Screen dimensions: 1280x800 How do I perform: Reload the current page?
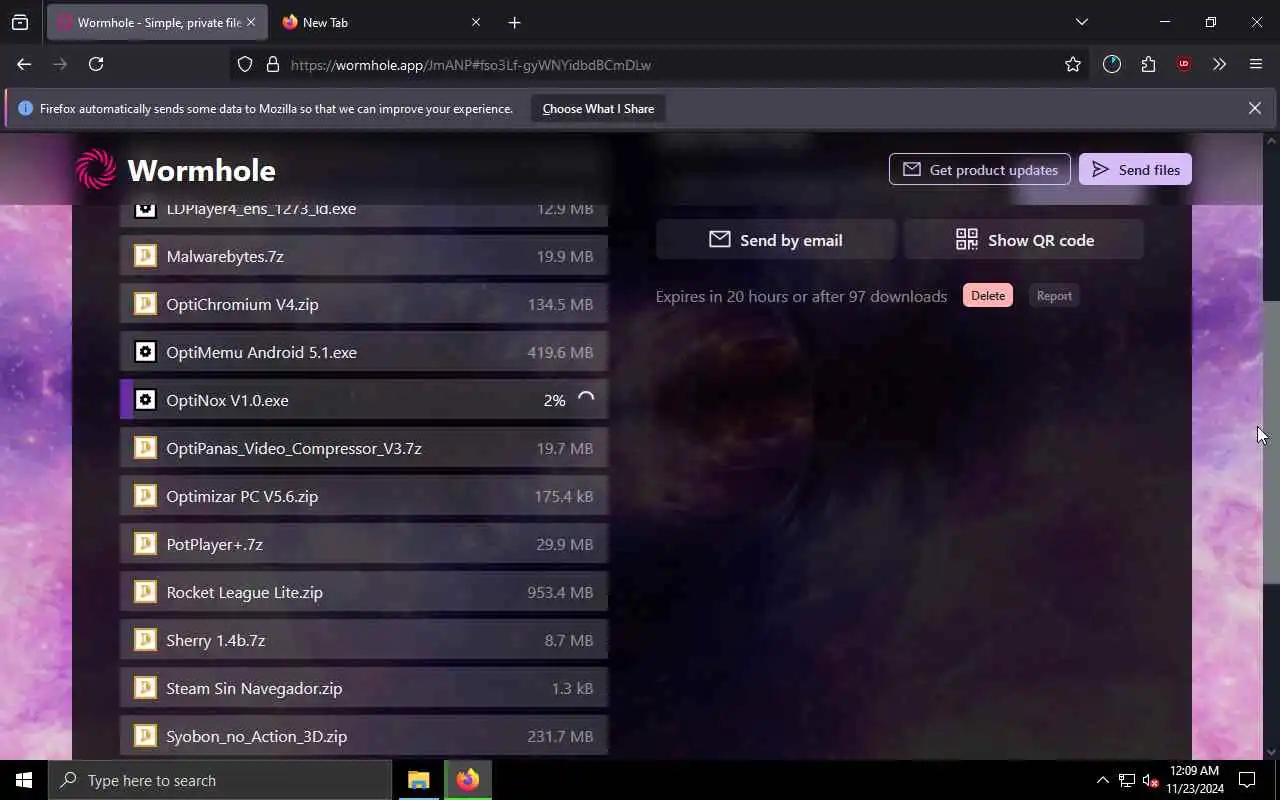click(x=96, y=64)
